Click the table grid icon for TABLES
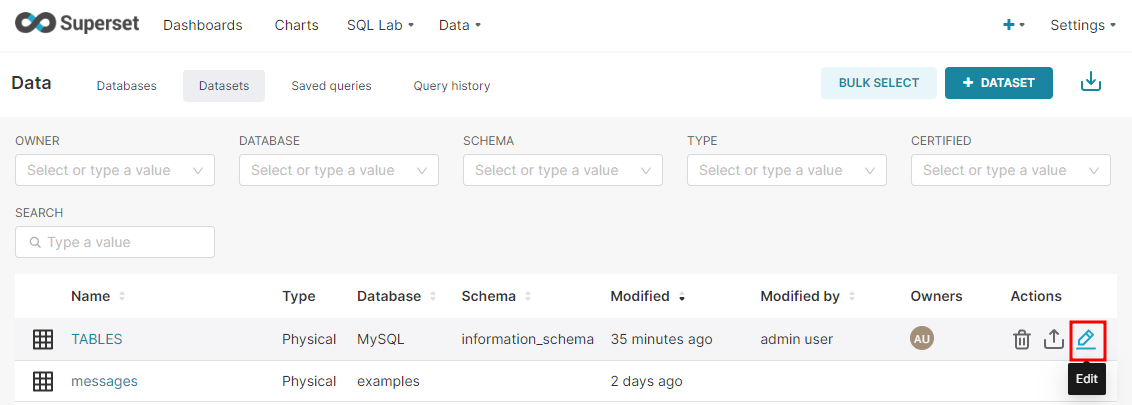Screen dimensions: 1132x405 coord(43,339)
